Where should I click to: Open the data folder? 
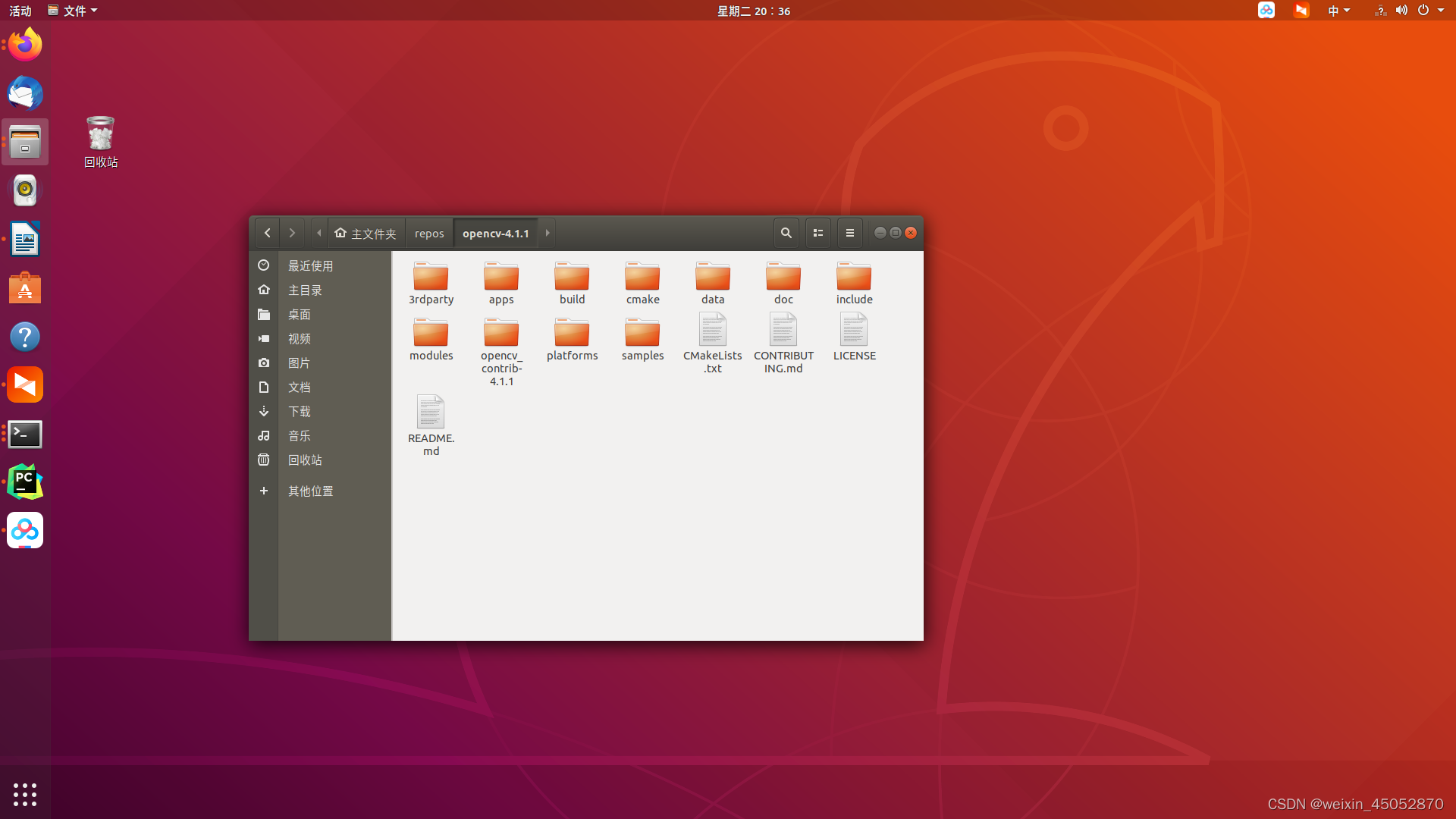tap(713, 283)
